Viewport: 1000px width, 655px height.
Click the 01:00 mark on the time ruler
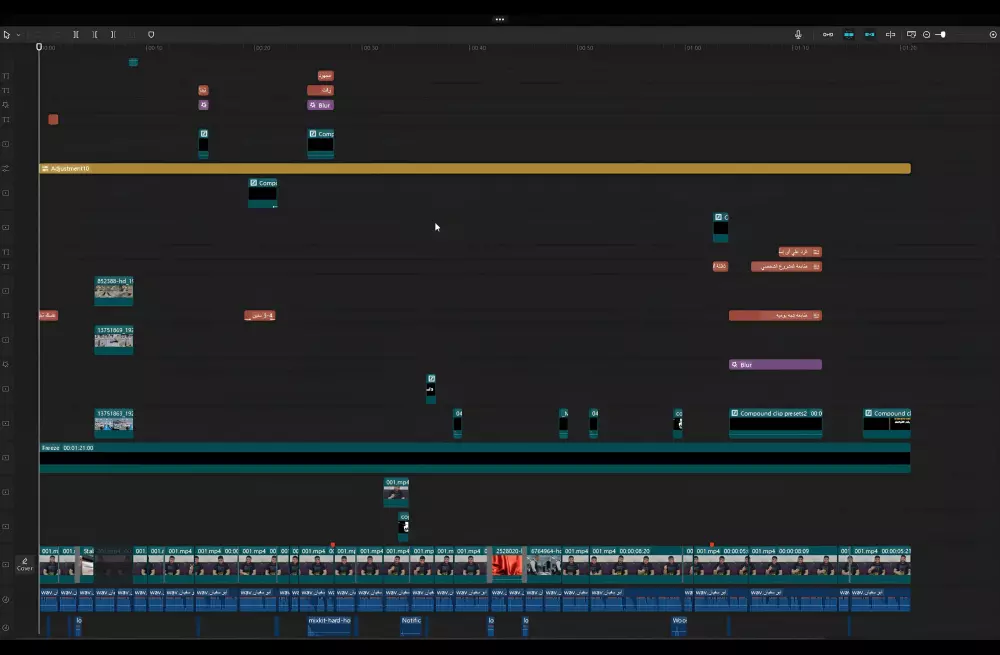pyautogui.click(x=693, y=48)
